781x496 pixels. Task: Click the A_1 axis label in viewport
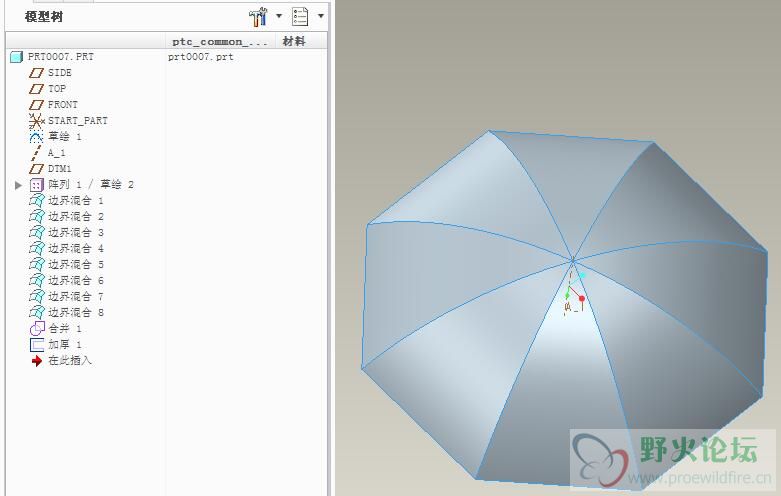pyautogui.click(x=572, y=308)
